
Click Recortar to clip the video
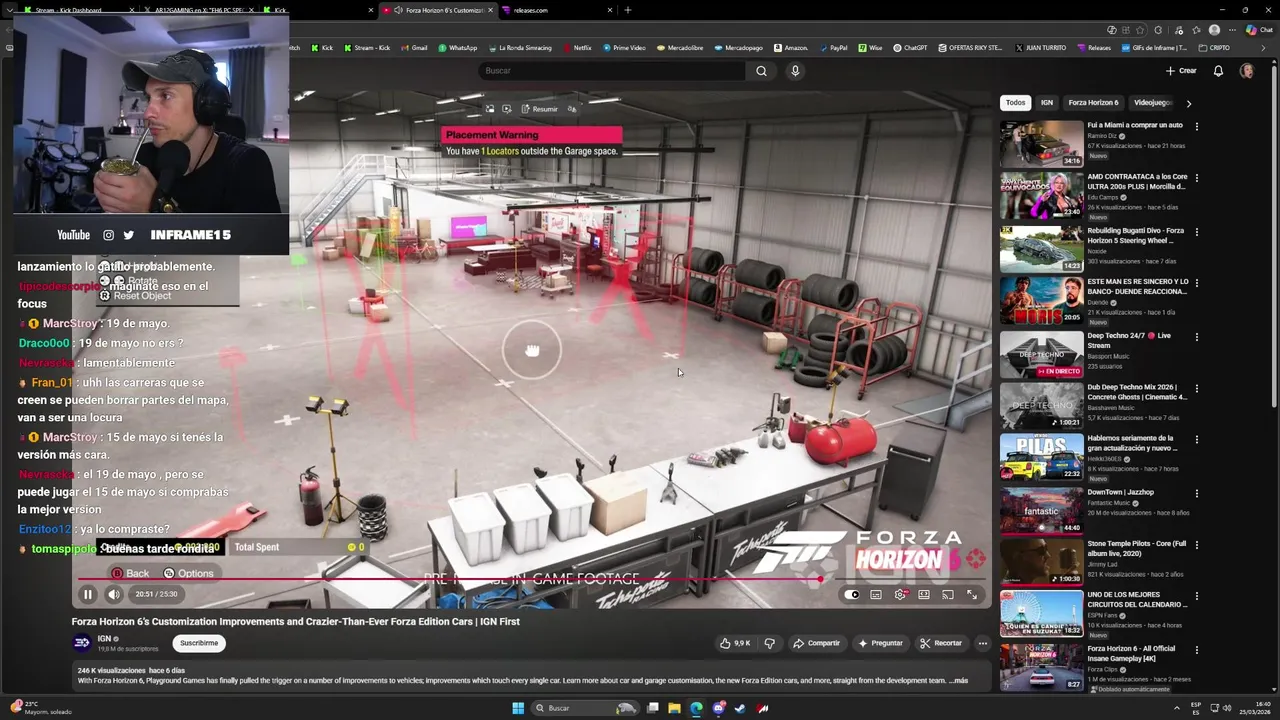(x=941, y=643)
